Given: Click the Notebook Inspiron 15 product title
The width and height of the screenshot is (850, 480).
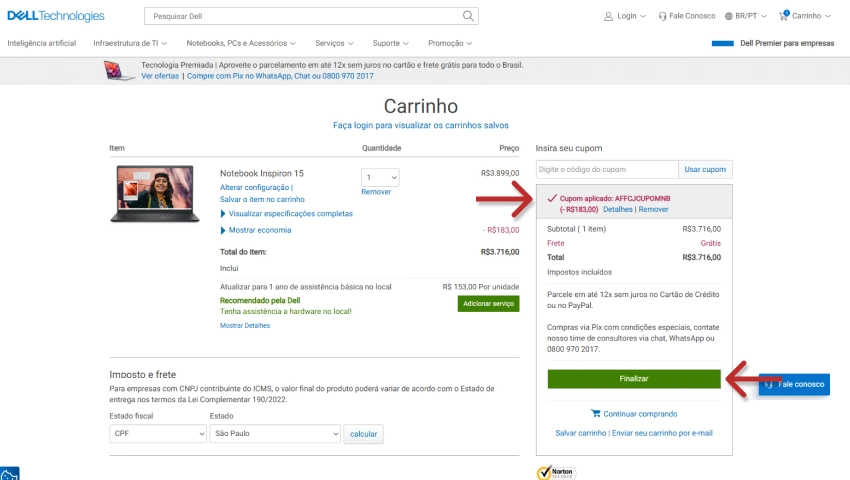Looking at the screenshot, I should tap(262, 173).
